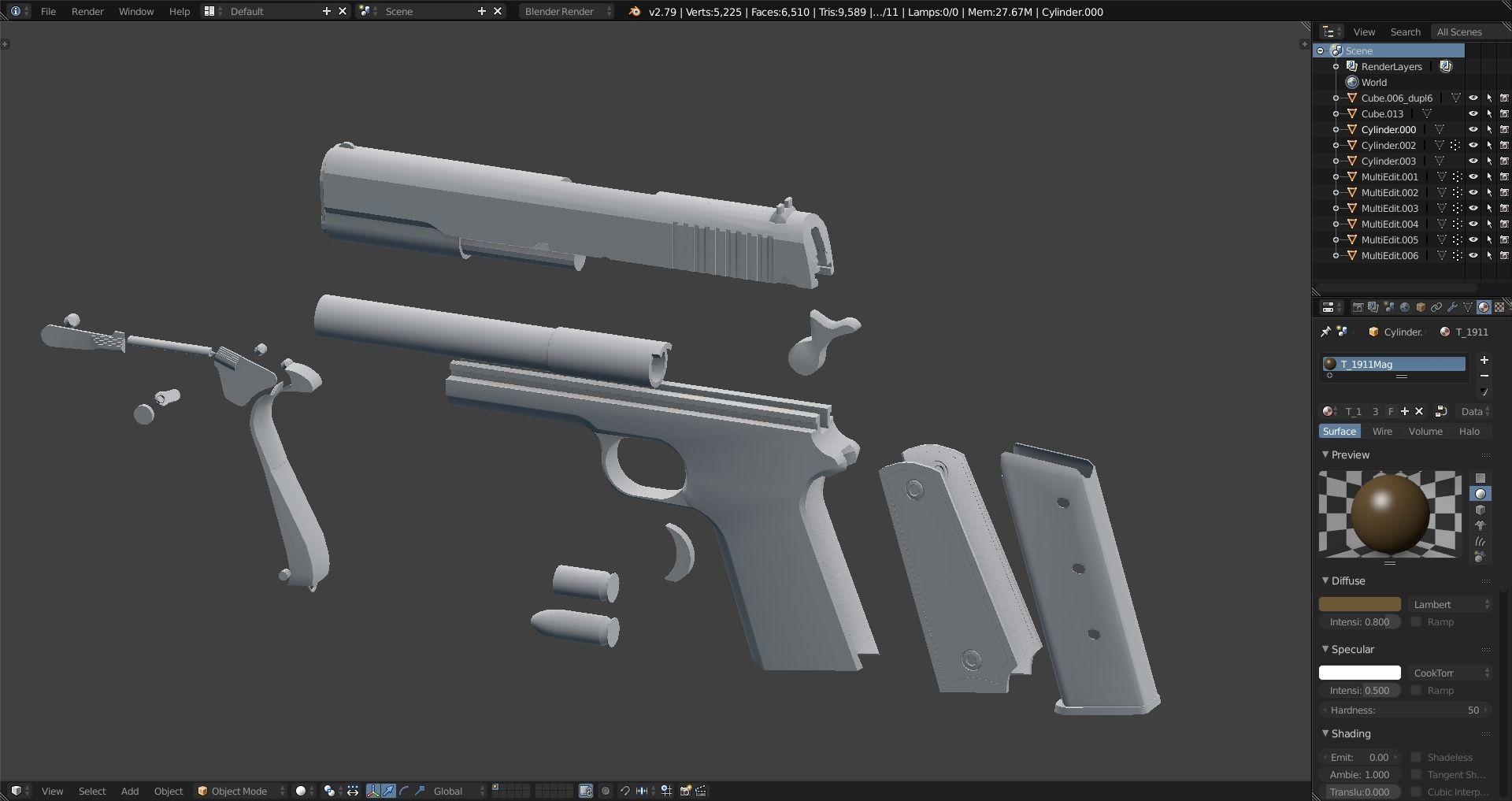Expand Cube.006_dupl6 in the outliner
The image size is (1512, 801).
point(1336,98)
